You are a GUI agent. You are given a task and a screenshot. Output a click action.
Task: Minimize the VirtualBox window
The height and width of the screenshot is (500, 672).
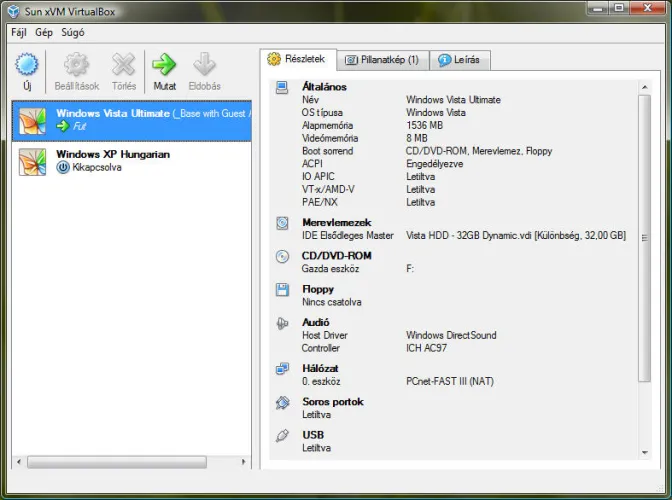click(598, 8)
